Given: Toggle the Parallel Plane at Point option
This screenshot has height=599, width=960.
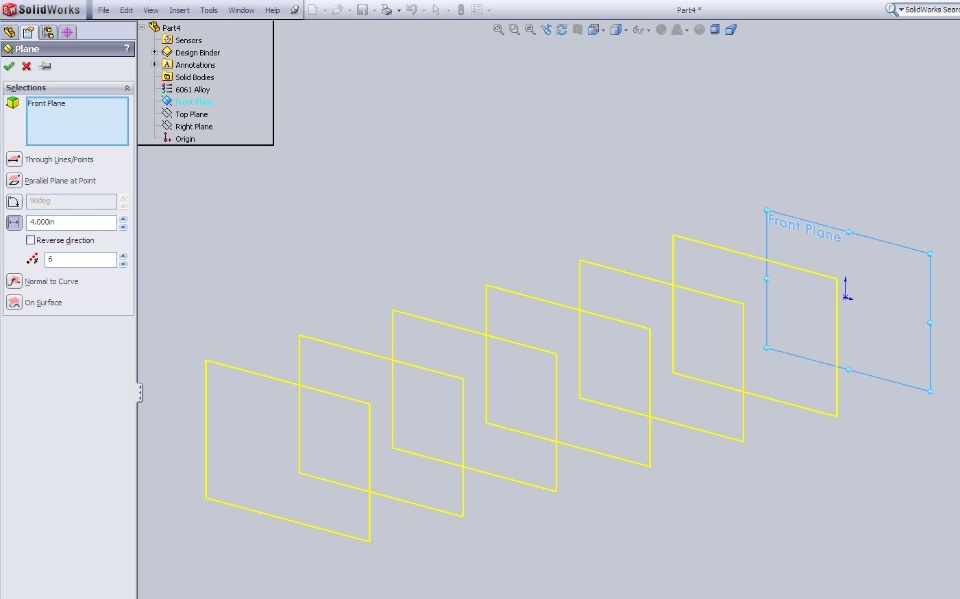Looking at the screenshot, I should pos(13,181).
